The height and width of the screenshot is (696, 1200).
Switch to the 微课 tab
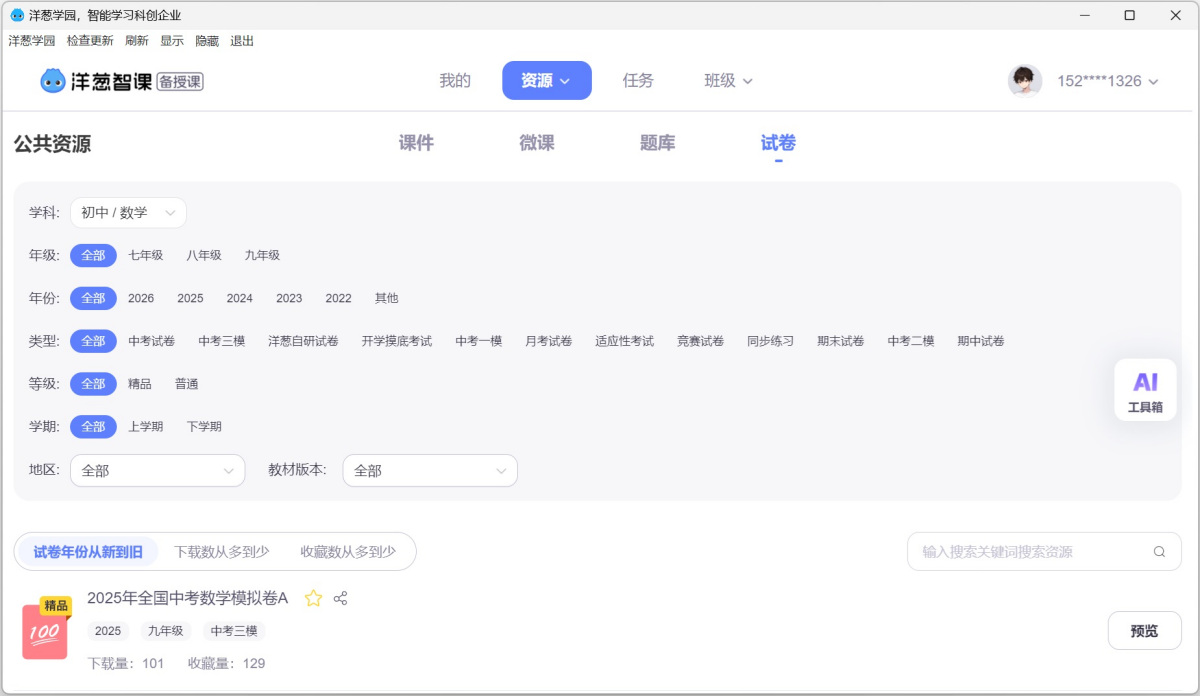(536, 142)
